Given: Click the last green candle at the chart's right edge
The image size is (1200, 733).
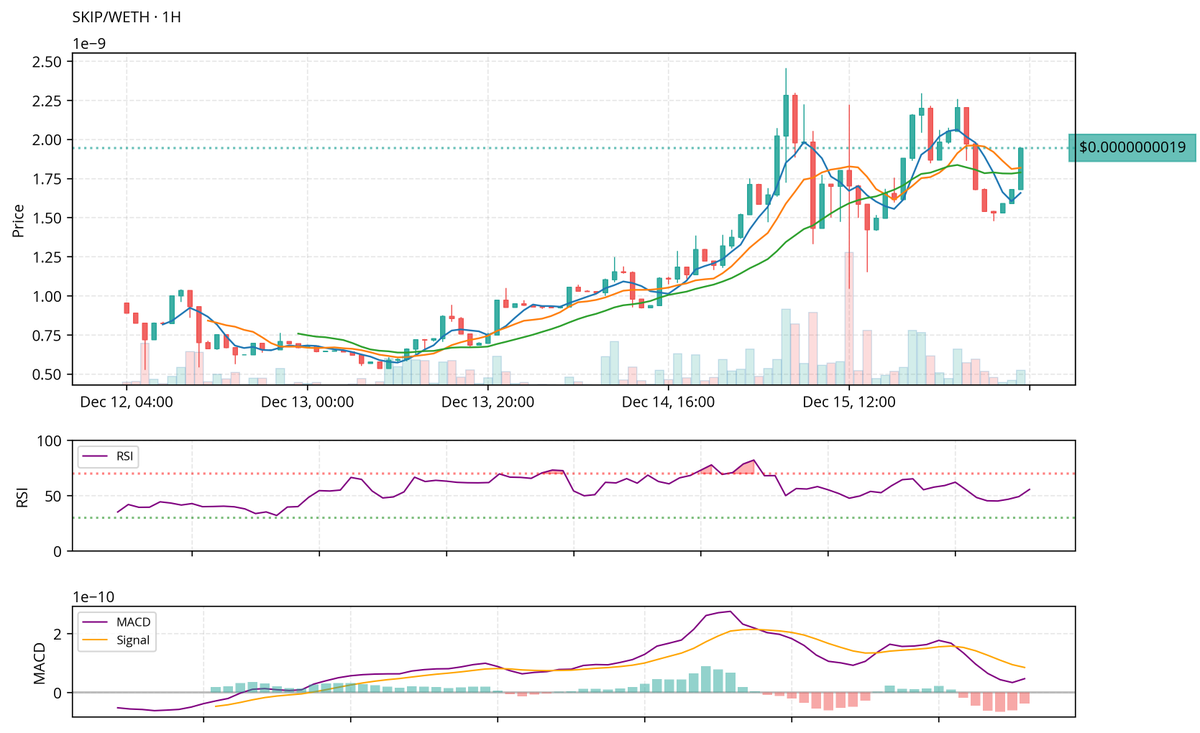Looking at the screenshot, I should pos(1021,169).
